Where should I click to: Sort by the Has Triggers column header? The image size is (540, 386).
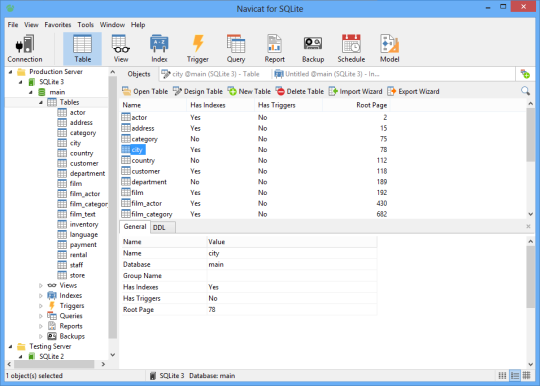tap(289, 105)
